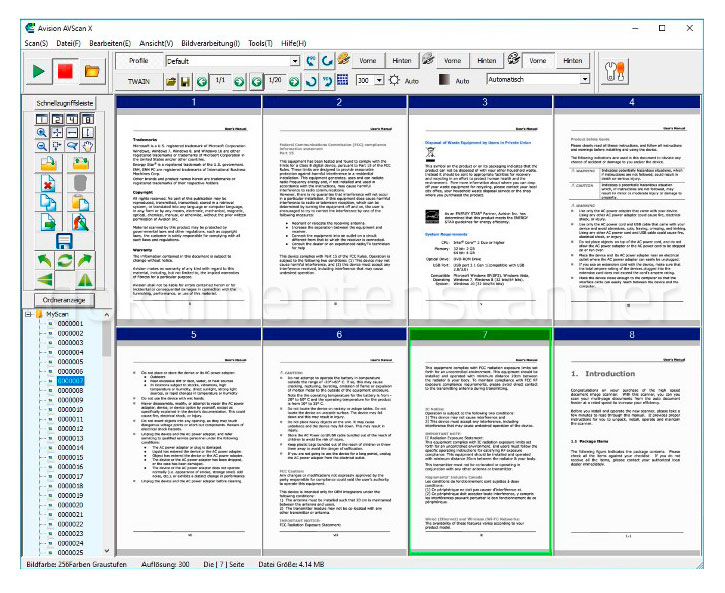Toggle Vorne beside the grayscale palette icon
Screen dimensions: 725x593
(x=452, y=61)
